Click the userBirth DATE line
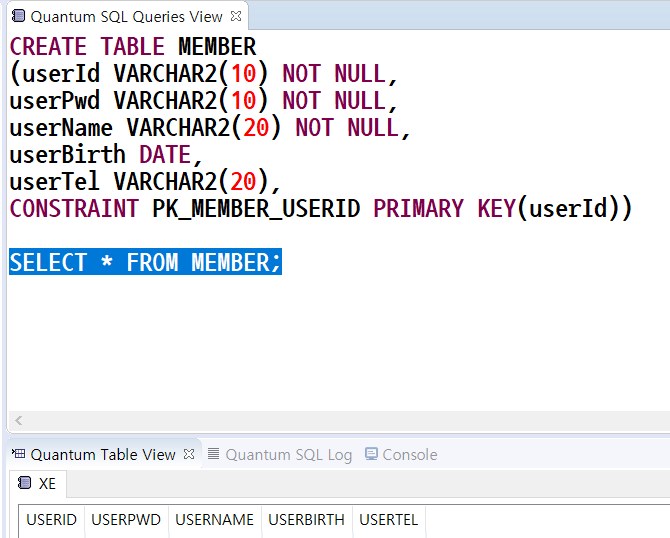 [106, 155]
